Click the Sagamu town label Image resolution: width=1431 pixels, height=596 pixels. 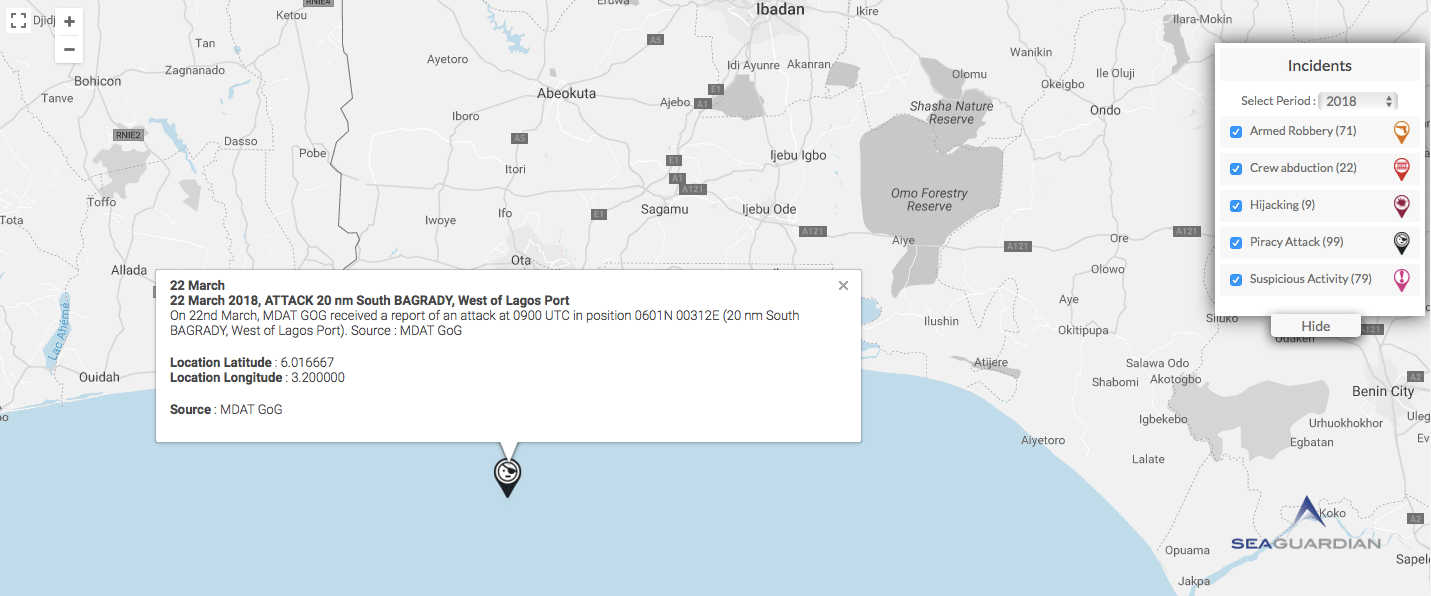pos(664,209)
